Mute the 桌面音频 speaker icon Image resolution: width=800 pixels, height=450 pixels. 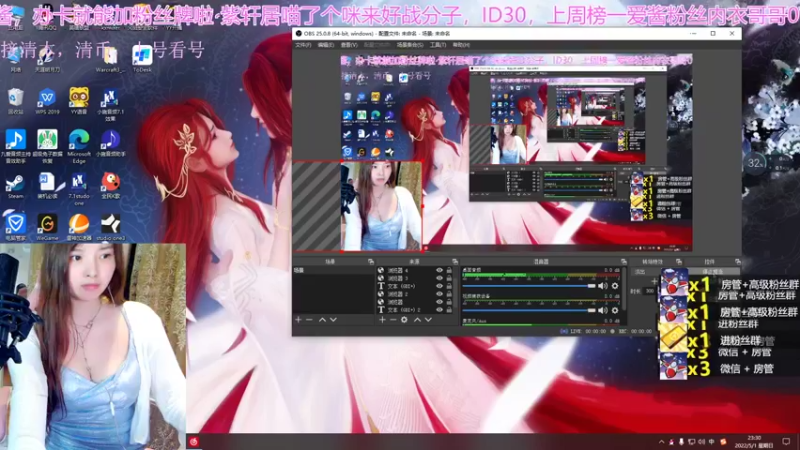(x=603, y=286)
